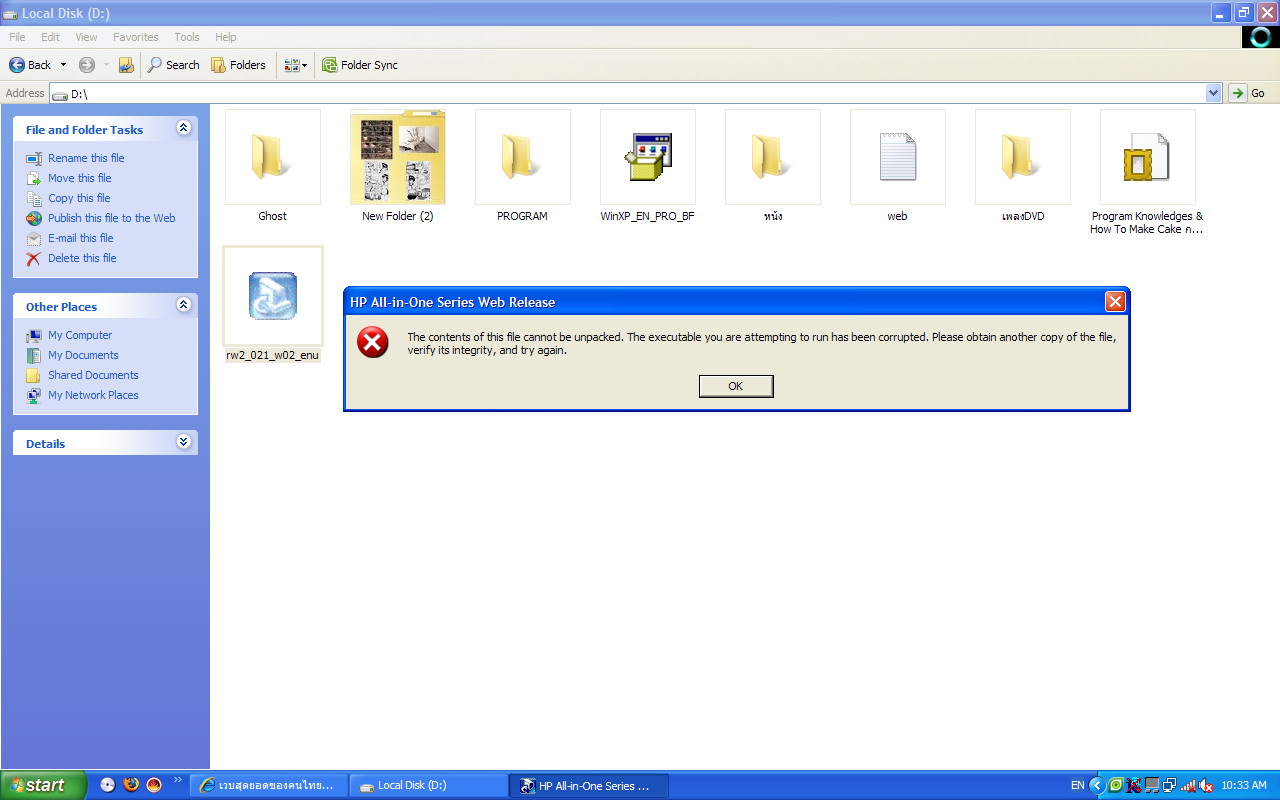Select Program Knowledges & How To Make Cake file
This screenshot has height=800, width=1280.
tap(1147, 158)
